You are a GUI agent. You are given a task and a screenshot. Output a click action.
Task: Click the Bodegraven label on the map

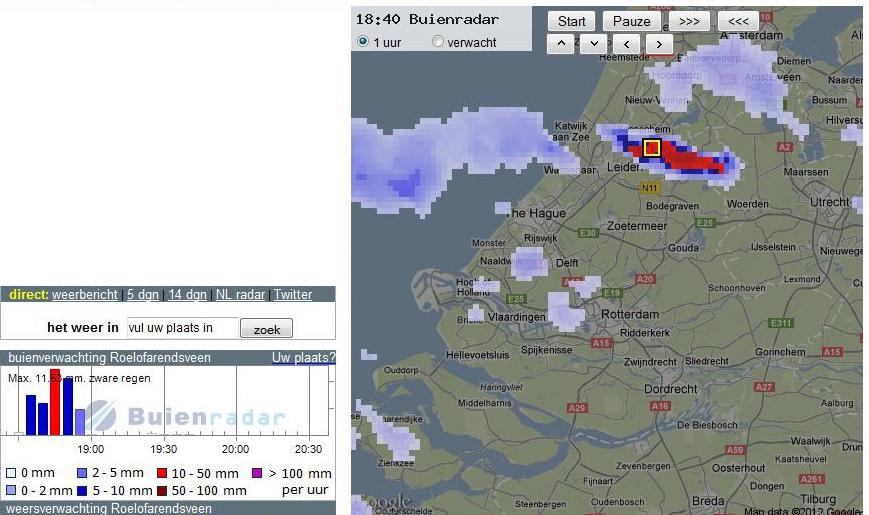coord(672,206)
